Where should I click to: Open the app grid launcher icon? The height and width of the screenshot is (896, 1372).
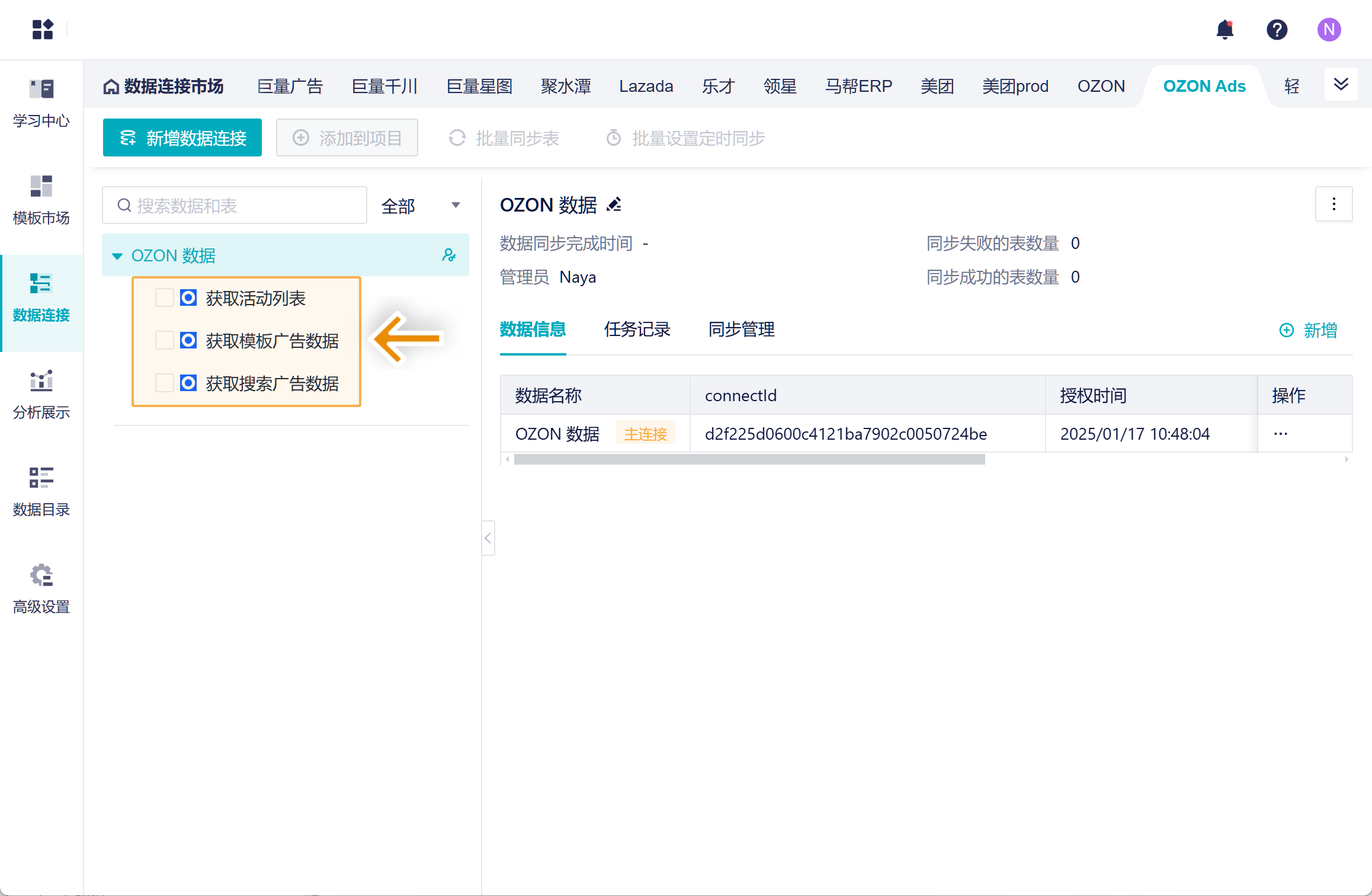[x=43, y=30]
